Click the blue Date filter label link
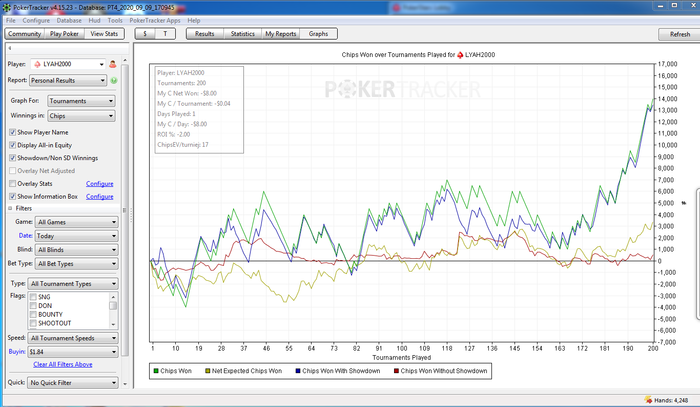The width and height of the screenshot is (700, 407). [25, 236]
